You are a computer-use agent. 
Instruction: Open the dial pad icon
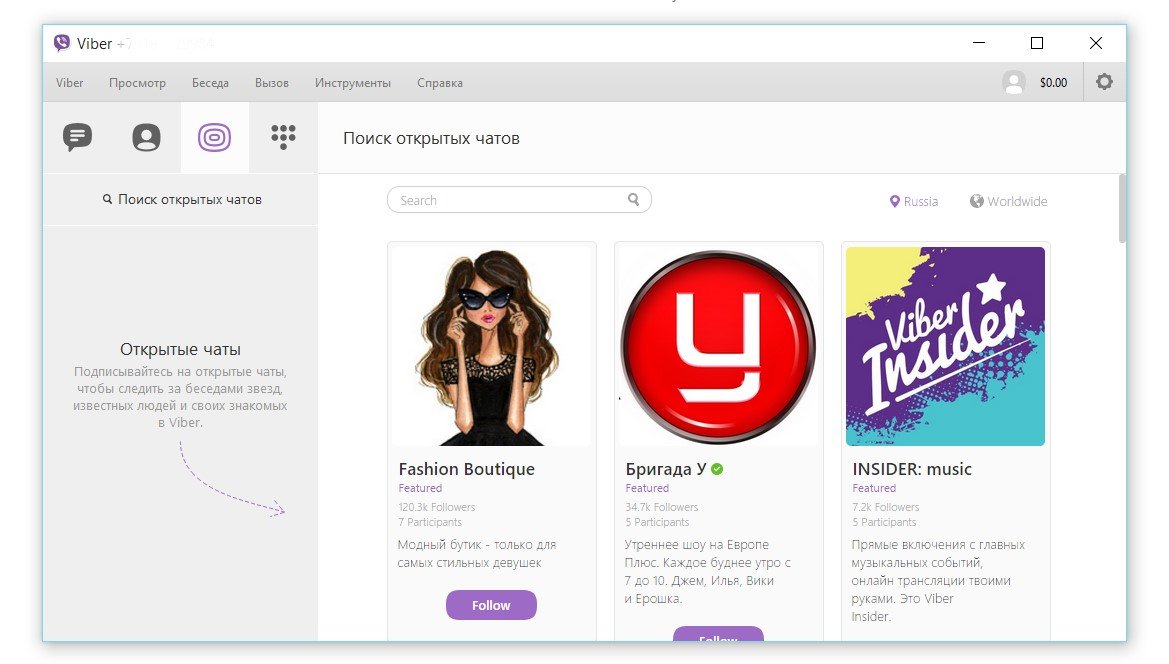pyautogui.click(x=284, y=137)
